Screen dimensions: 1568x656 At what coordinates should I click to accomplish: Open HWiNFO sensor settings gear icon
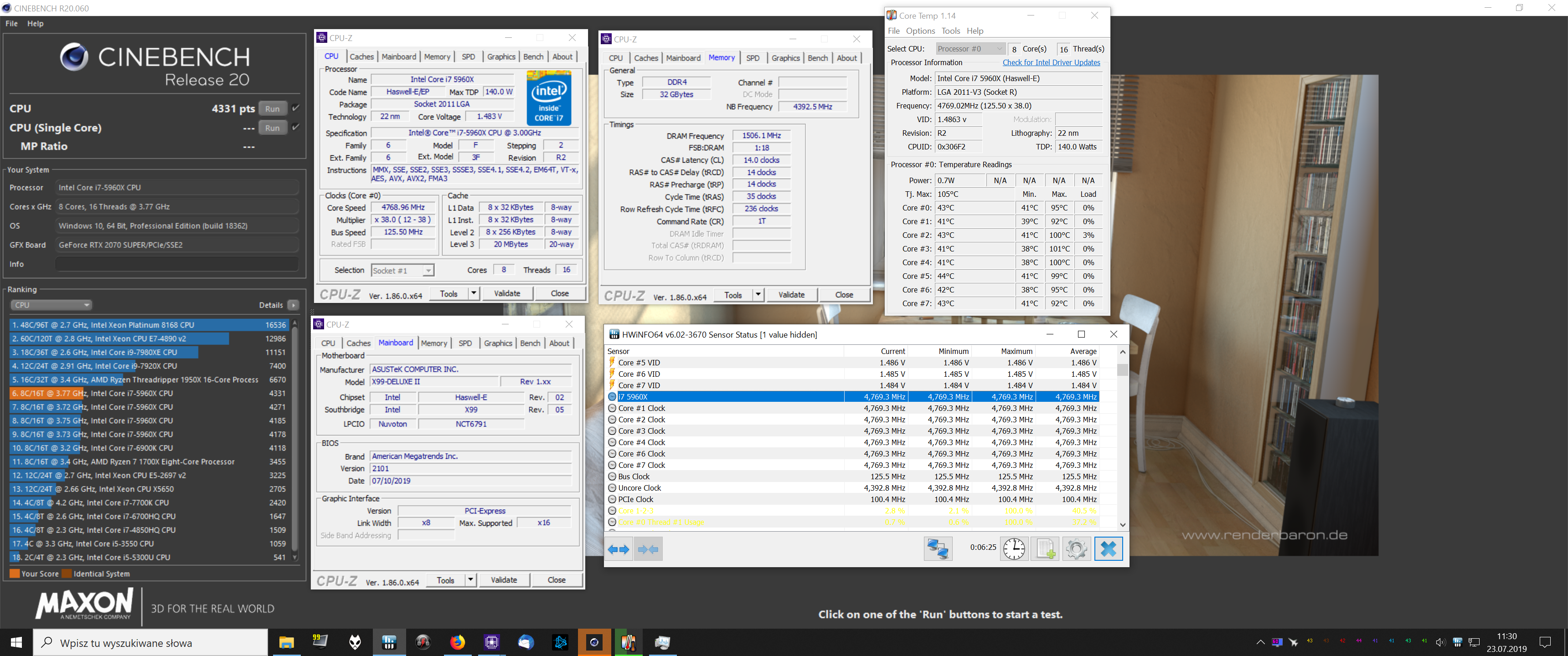click(1076, 549)
